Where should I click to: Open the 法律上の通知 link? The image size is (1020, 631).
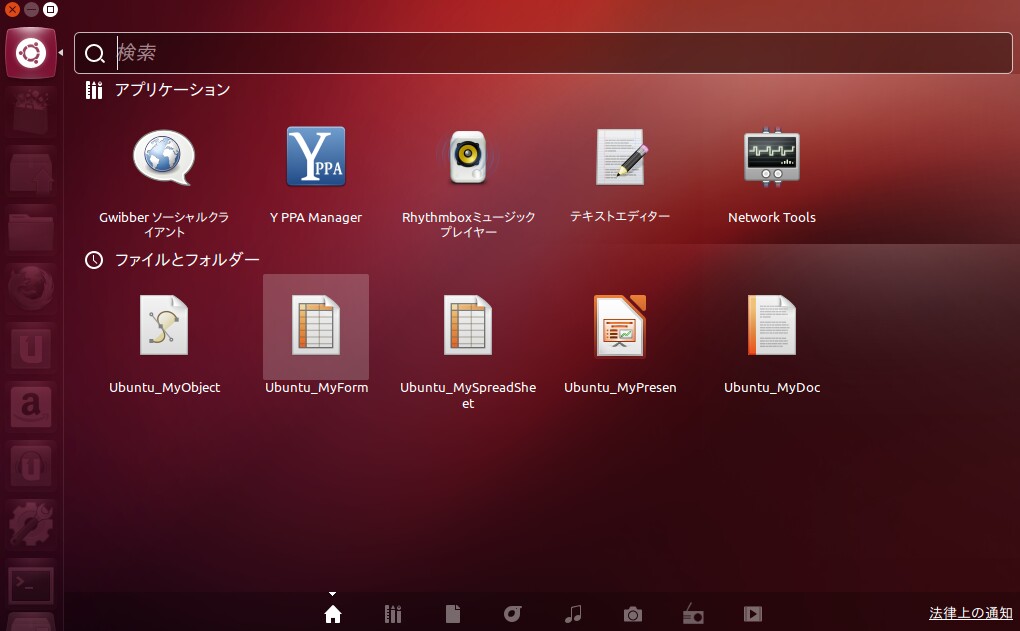pyautogui.click(x=970, y=612)
